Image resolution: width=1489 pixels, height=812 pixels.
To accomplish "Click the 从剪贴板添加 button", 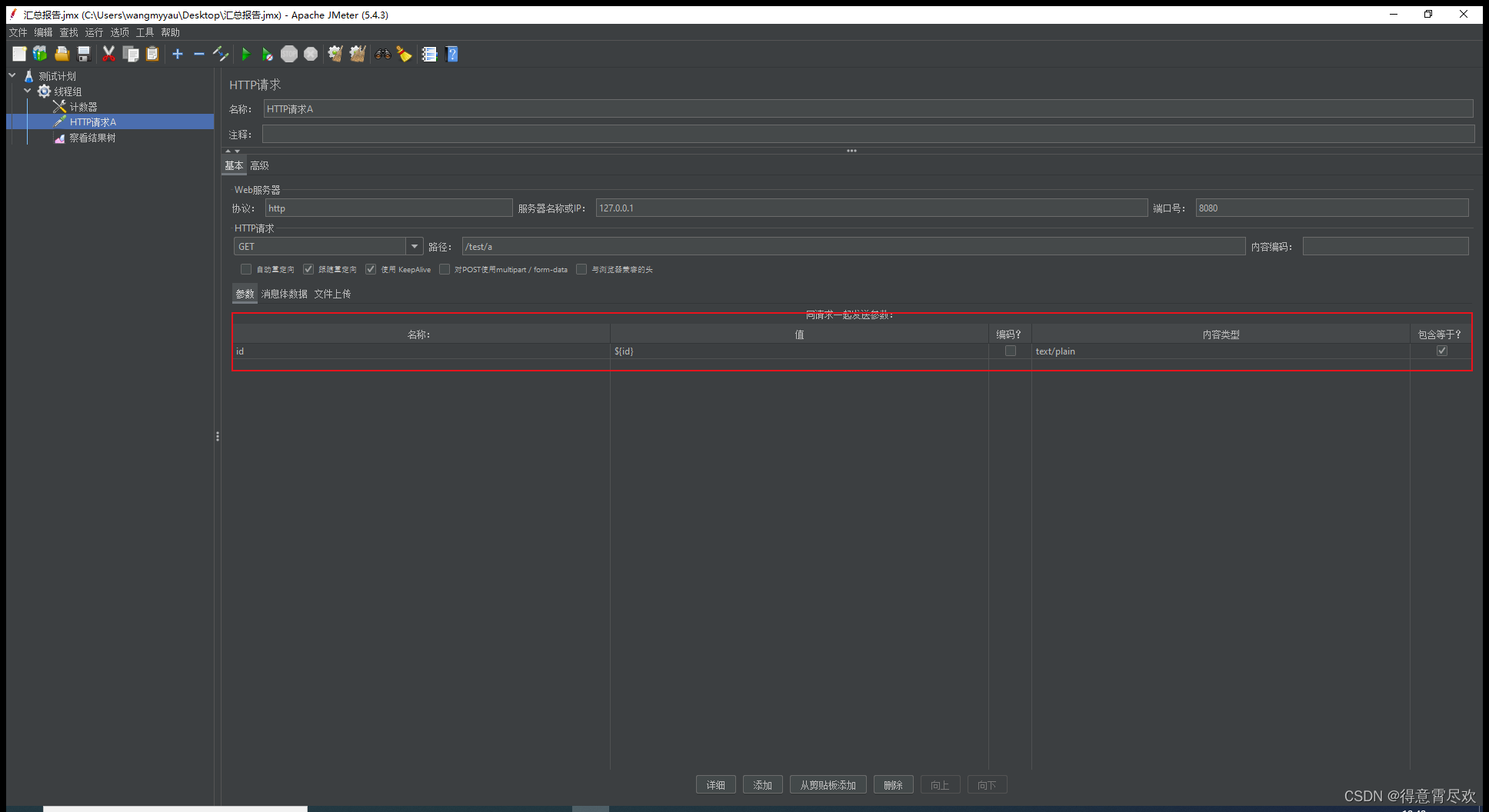I will (x=828, y=785).
